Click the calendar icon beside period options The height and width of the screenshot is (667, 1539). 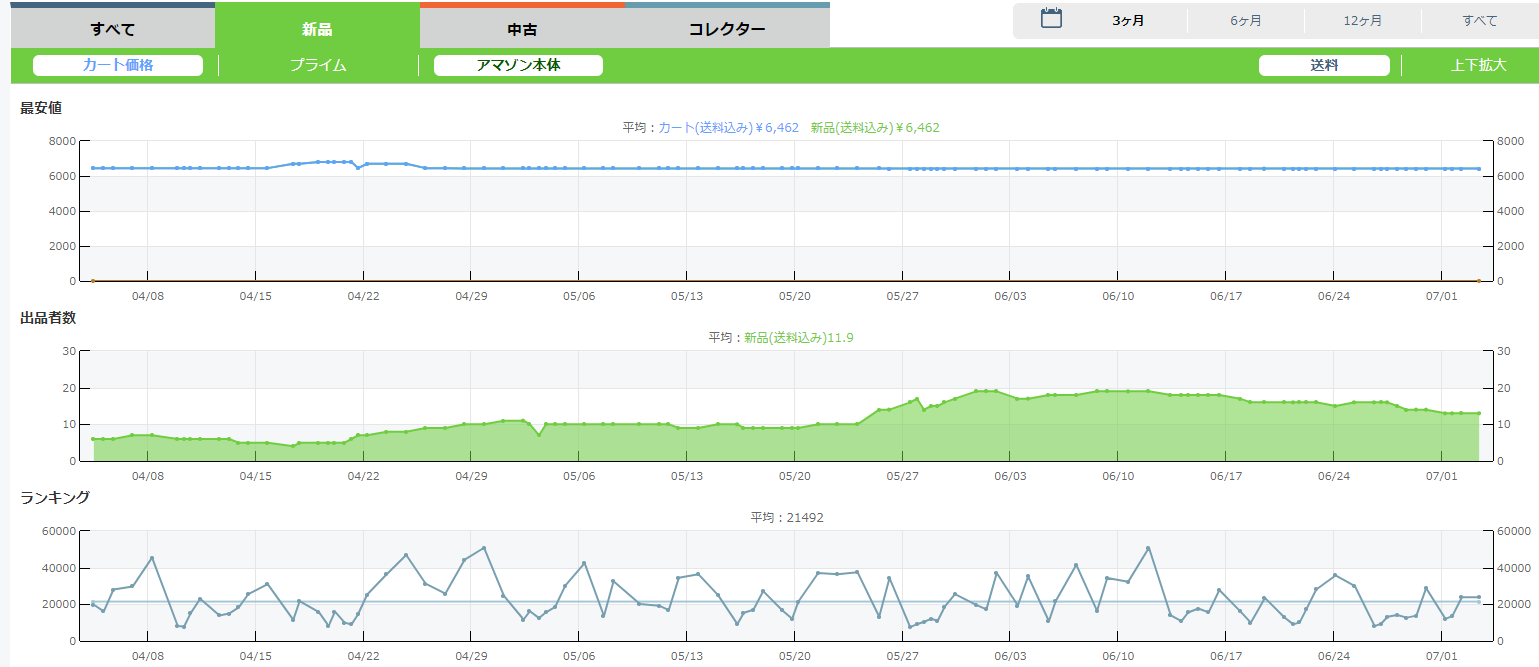pyautogui.click(x=1051, y=19)
